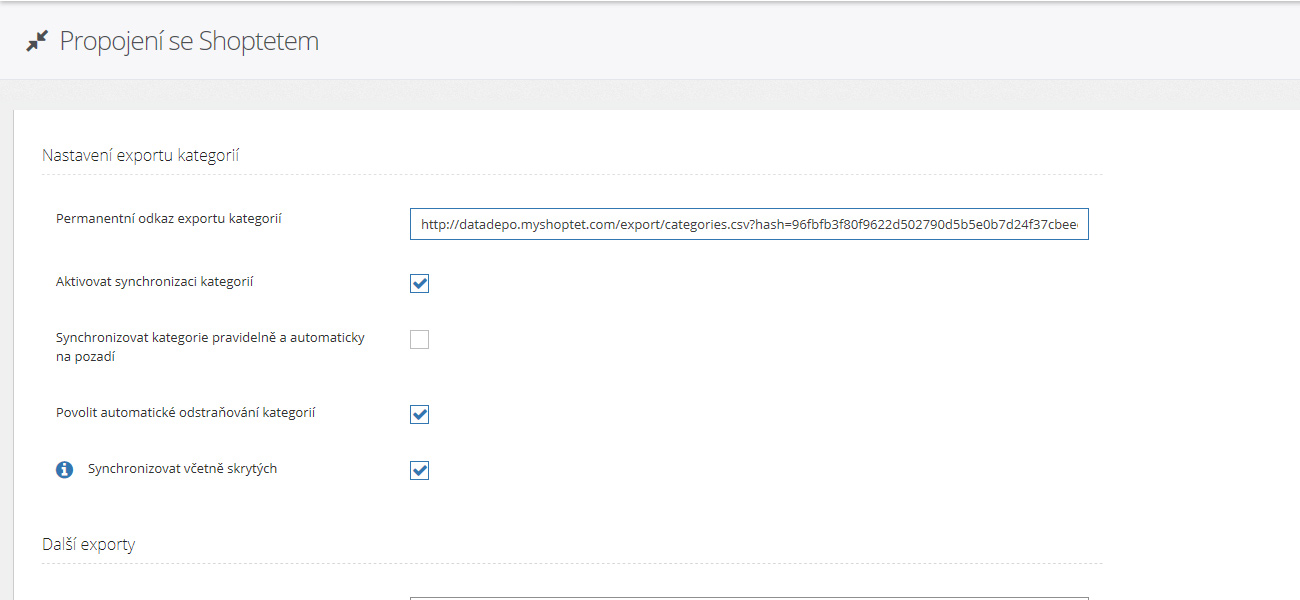Click the Shoptet connection arrows icon

37,42
